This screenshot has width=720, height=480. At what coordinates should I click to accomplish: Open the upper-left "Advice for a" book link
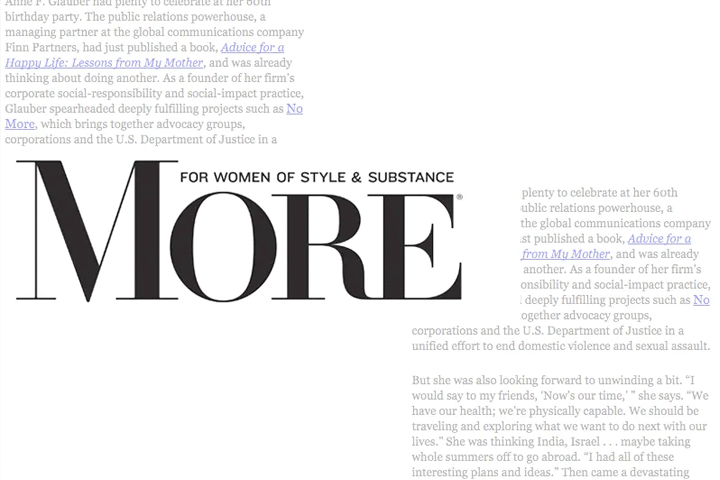[253, 47]
